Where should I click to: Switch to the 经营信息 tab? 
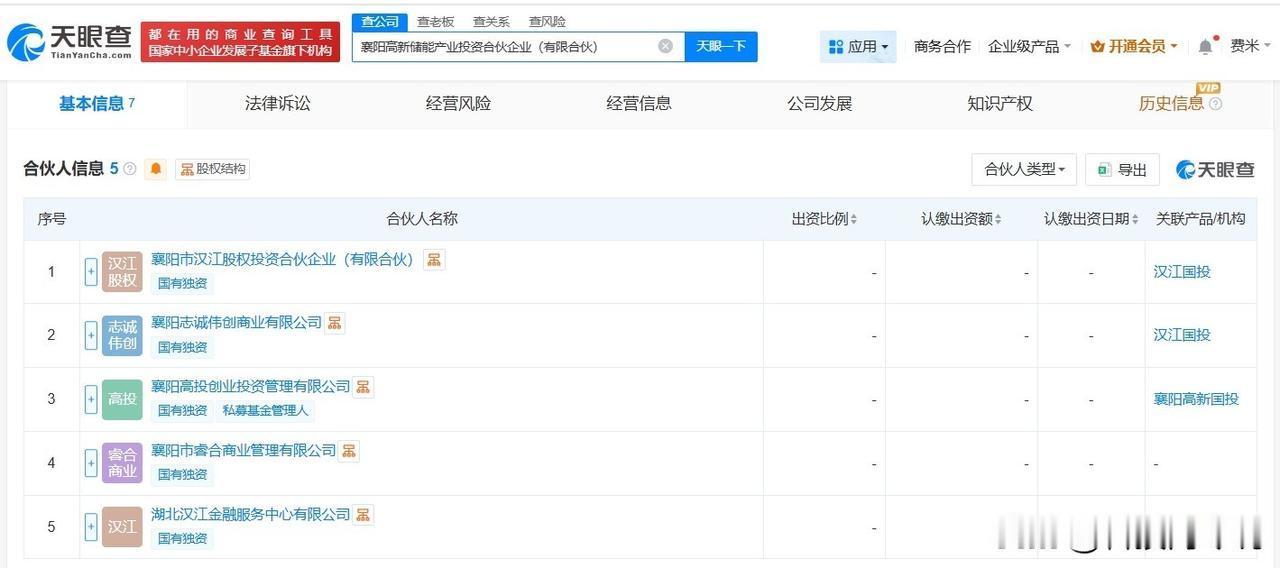tap(639, 103)
